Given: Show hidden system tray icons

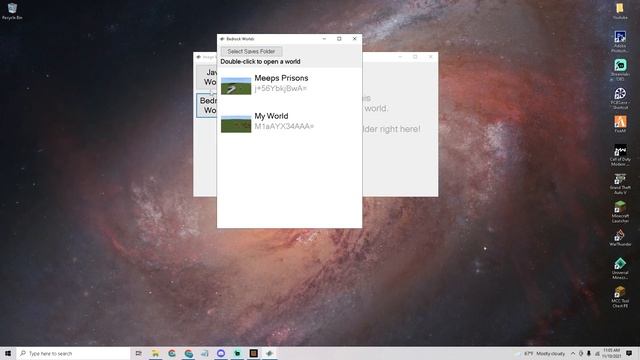Looking at the screenshot, I should click(x=573, y=353).
